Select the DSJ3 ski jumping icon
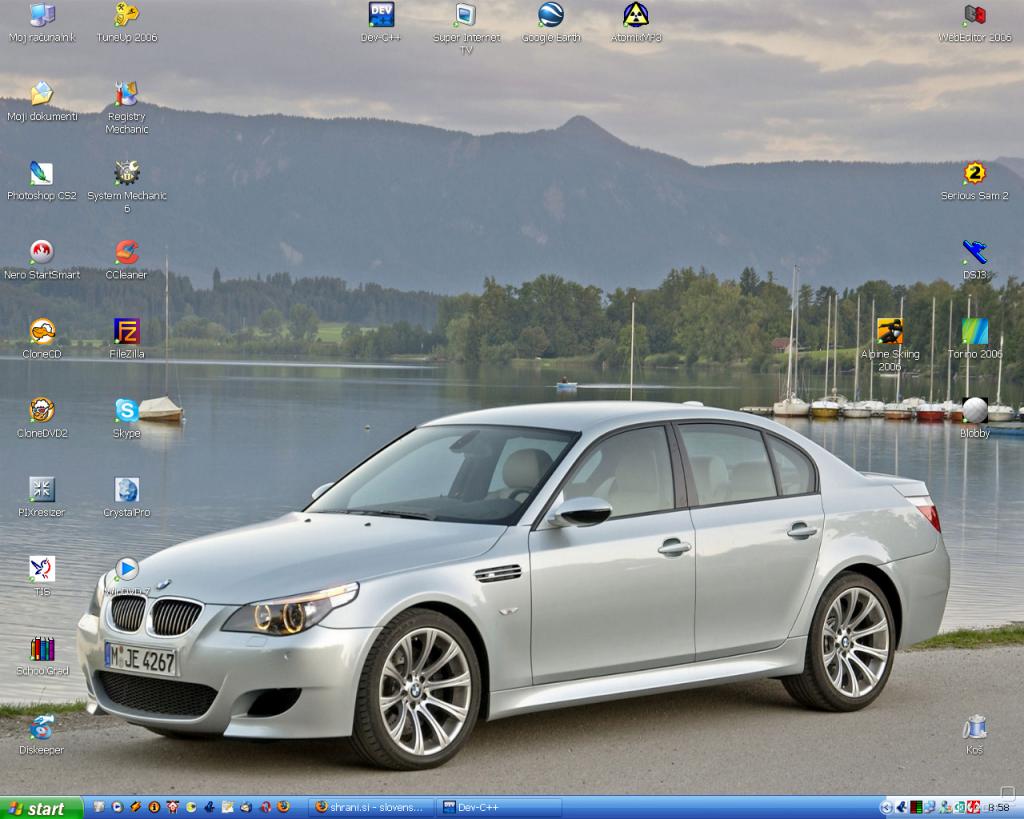The image size is (1024, 819). (x=974, y=260)
